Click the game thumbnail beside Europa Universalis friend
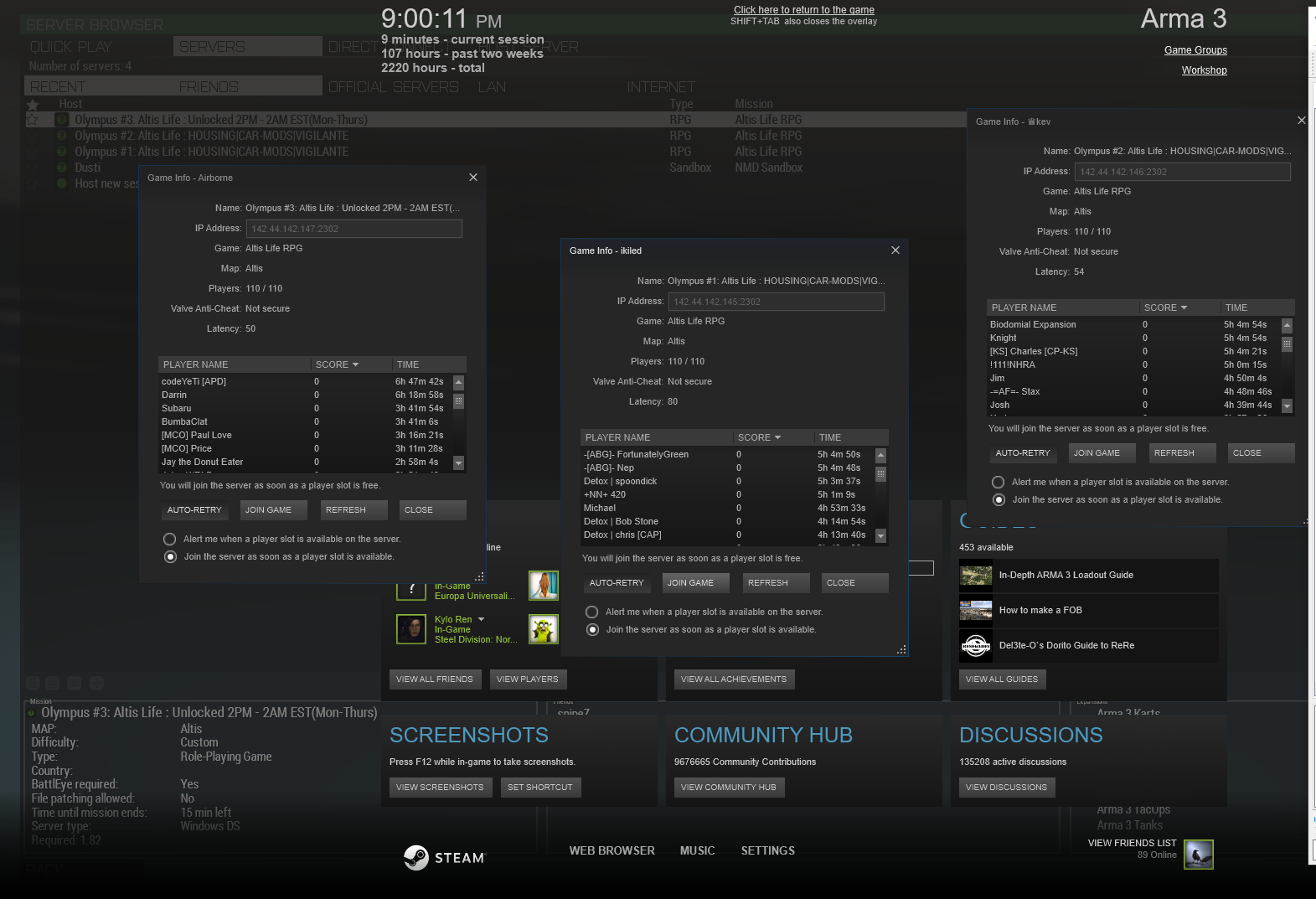This screenshot has width=1316, height=899. 544,586
